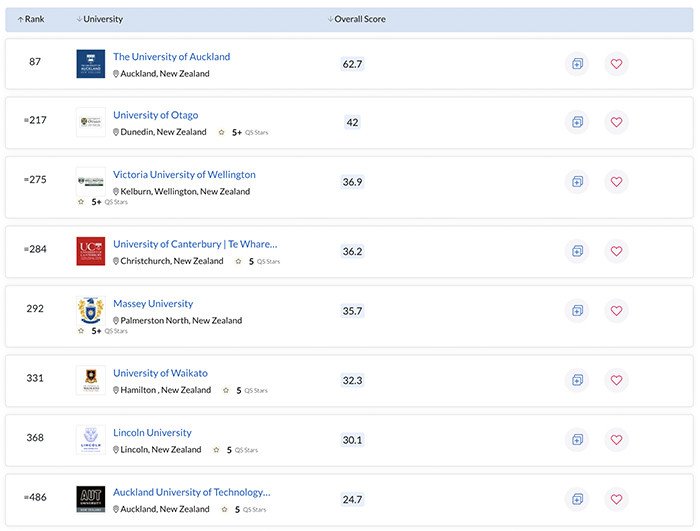Click location Palmerston North, New Zealand

tap(178, 320)
